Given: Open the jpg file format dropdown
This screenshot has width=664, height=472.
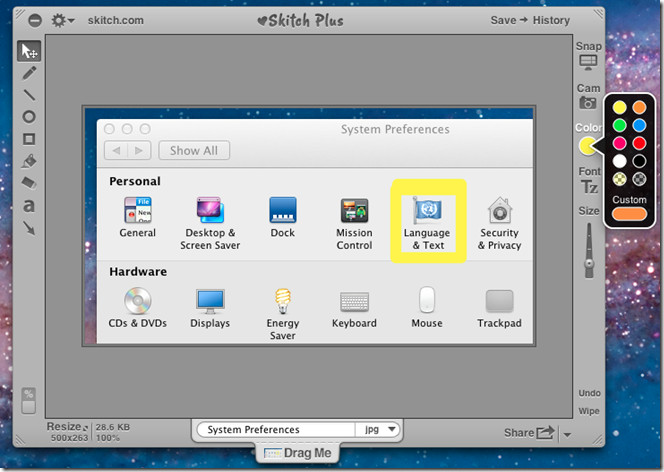Looking at the screenshot, I should [x=379, y=430].
